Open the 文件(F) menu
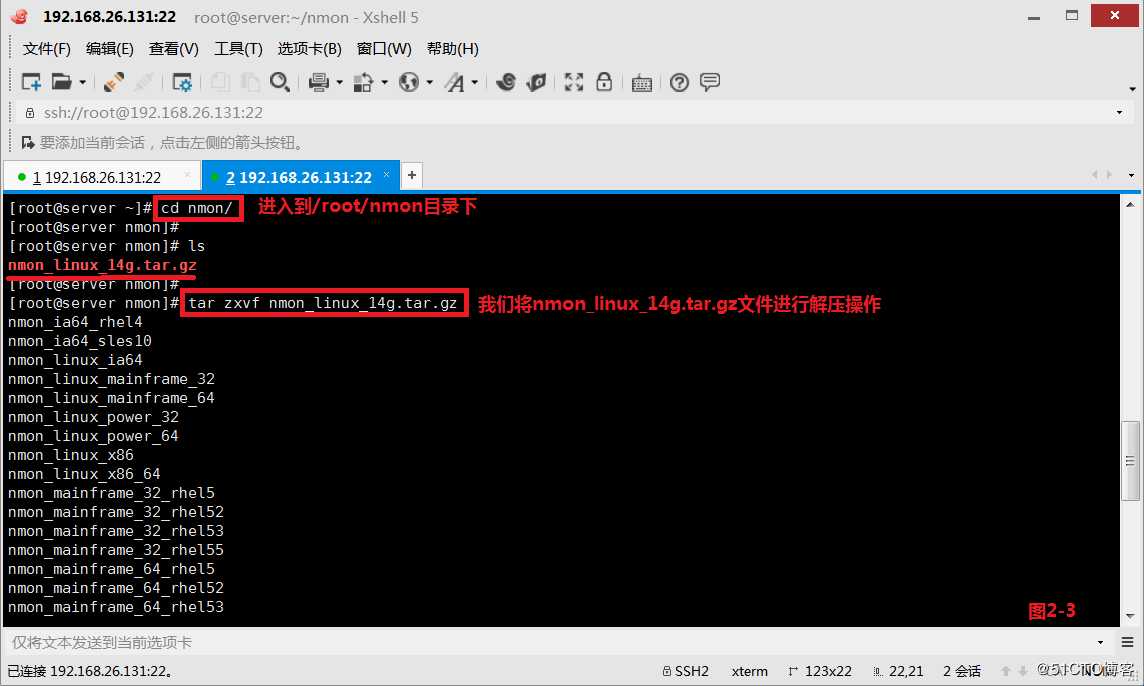 pyautogui.click(x=47, y=49)
